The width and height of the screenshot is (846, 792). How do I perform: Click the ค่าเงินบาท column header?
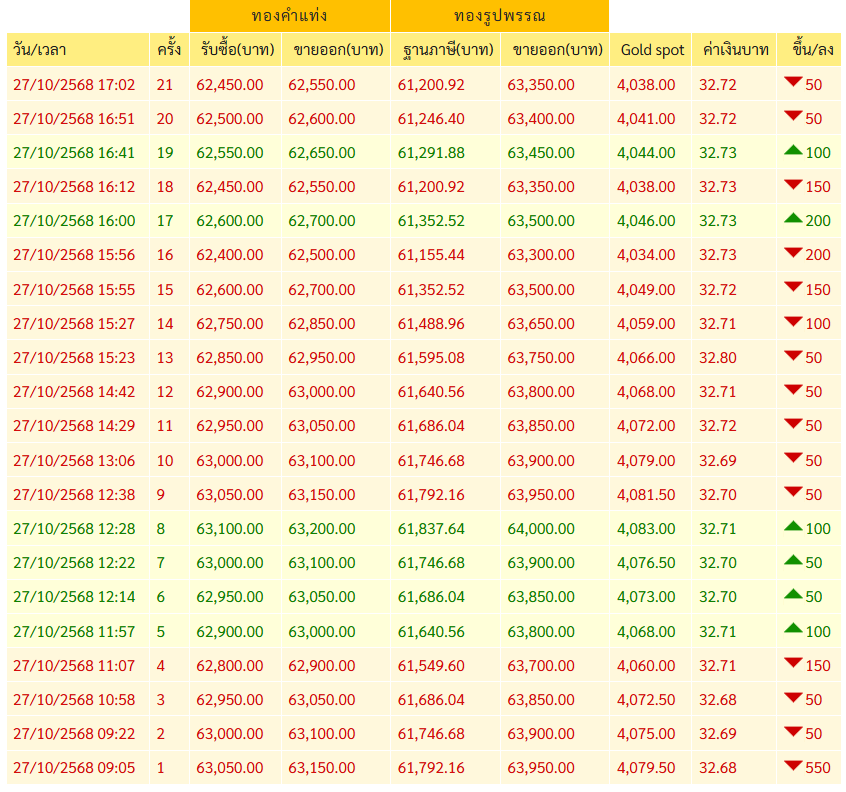pos(735,50)
